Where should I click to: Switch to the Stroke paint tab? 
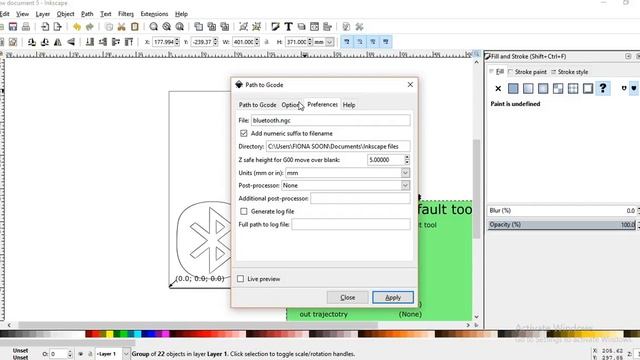click(x=527, y=72)
